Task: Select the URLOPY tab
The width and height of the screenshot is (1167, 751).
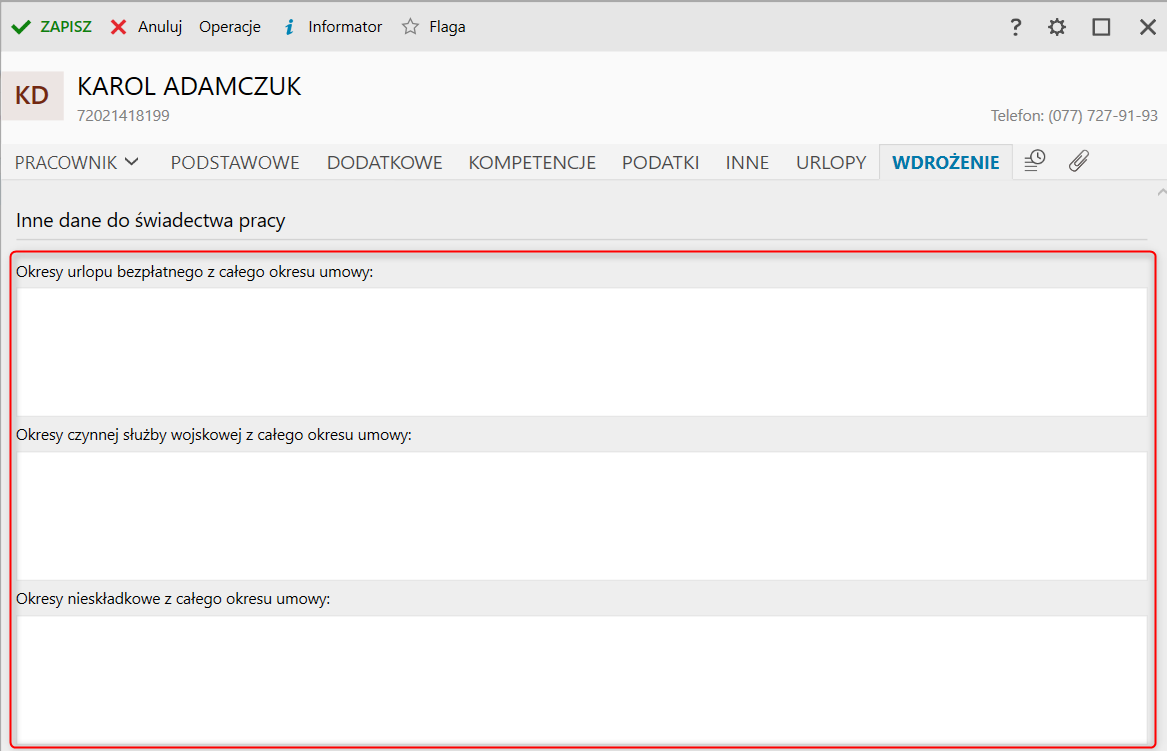Action: point(831,162)
